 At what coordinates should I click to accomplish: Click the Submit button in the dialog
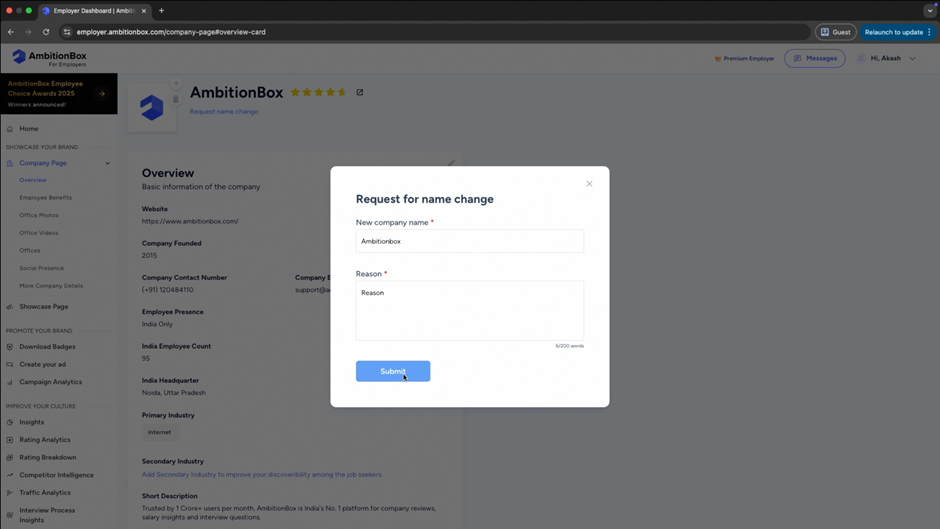[393, 371]
